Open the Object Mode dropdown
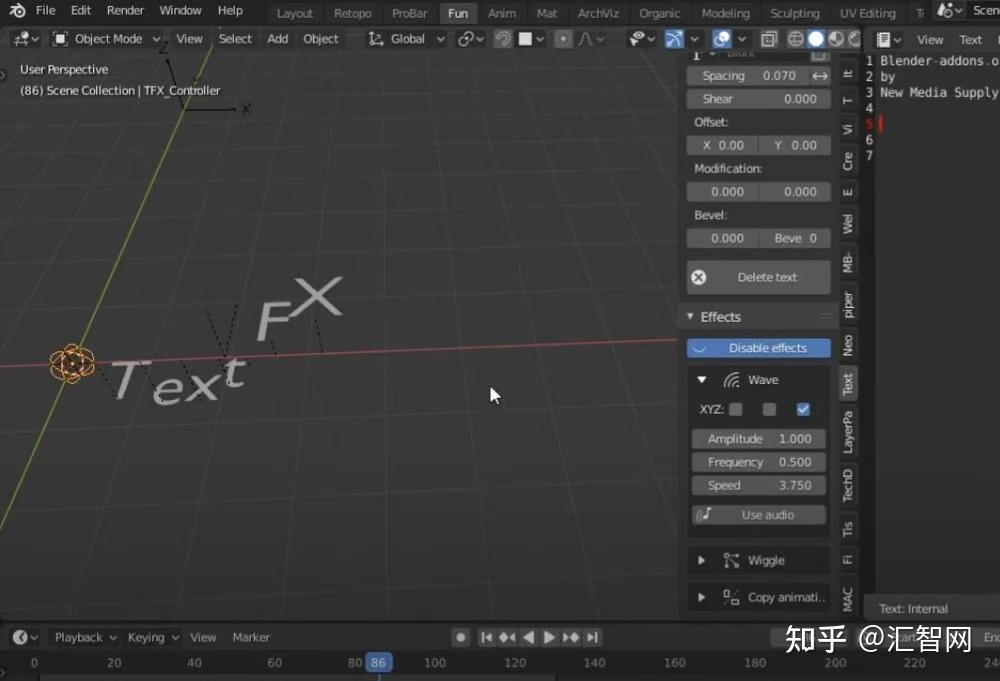This screenshot has height=681, width=1000. (106, 38)
